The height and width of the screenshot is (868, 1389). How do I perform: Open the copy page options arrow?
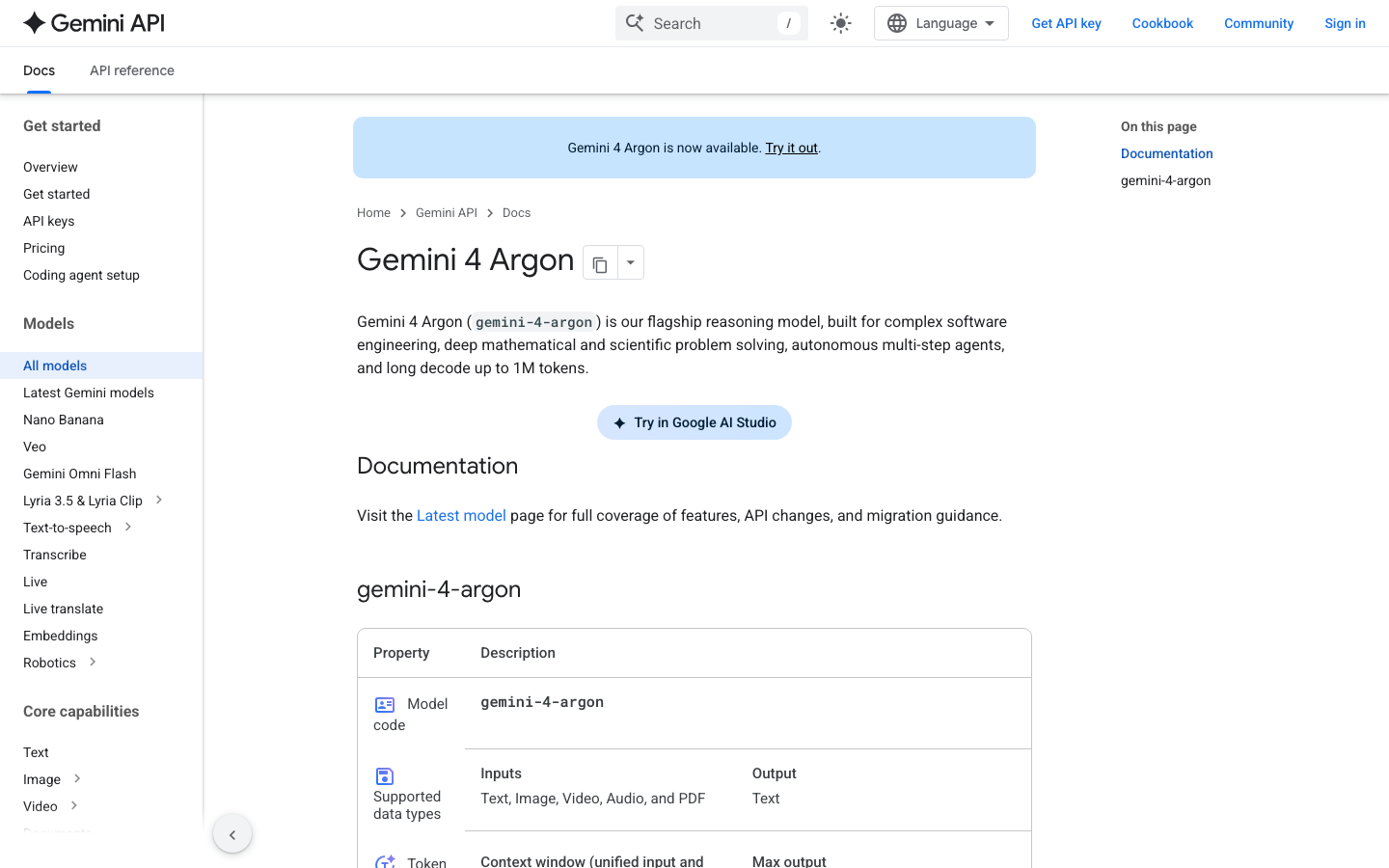coord(631,262)
